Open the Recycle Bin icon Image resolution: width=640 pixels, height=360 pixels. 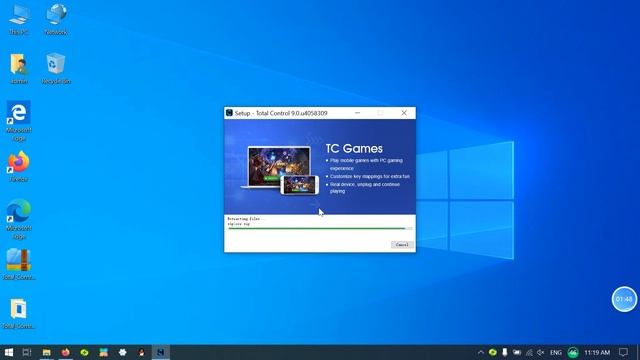(56, 68)
